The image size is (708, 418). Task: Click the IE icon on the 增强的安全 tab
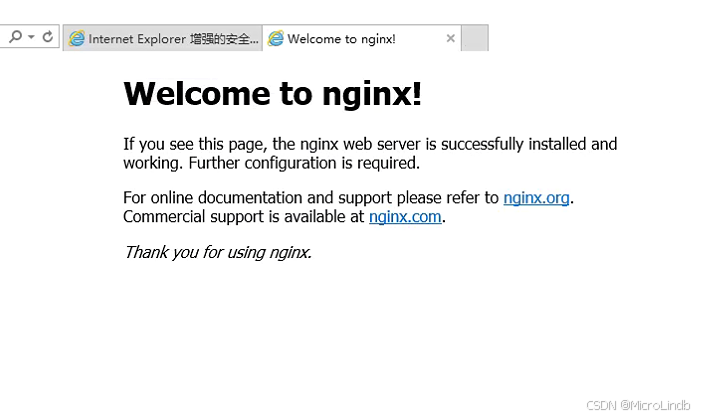(x=76, y=38)
